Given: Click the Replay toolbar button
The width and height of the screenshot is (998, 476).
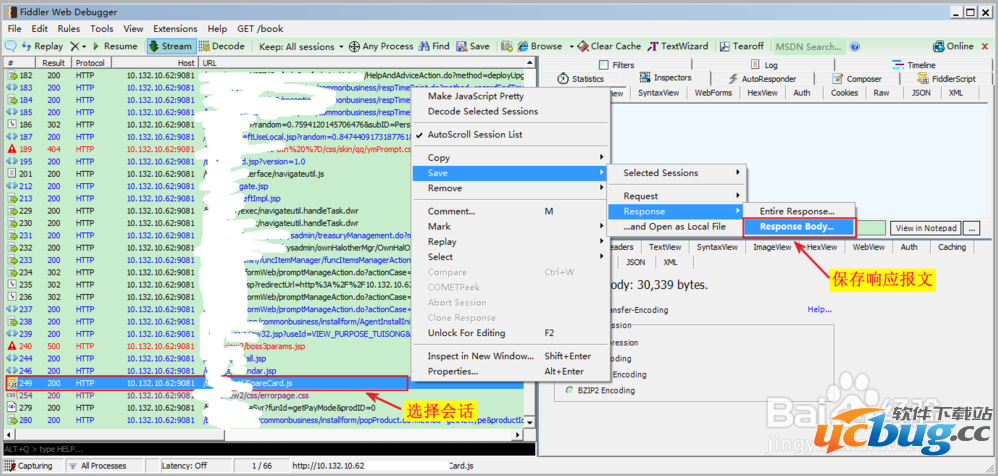Looking at the screenshot, I should (43, 46).
